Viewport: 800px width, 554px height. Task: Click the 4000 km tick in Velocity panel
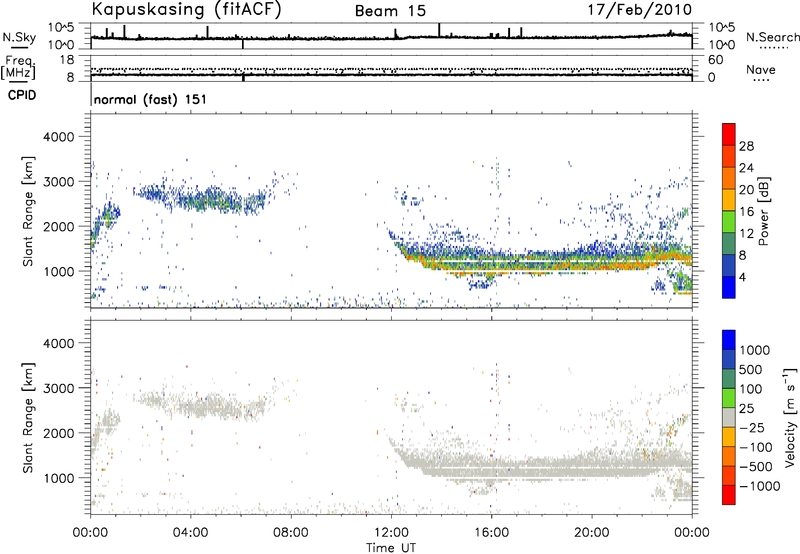point(58,343)
